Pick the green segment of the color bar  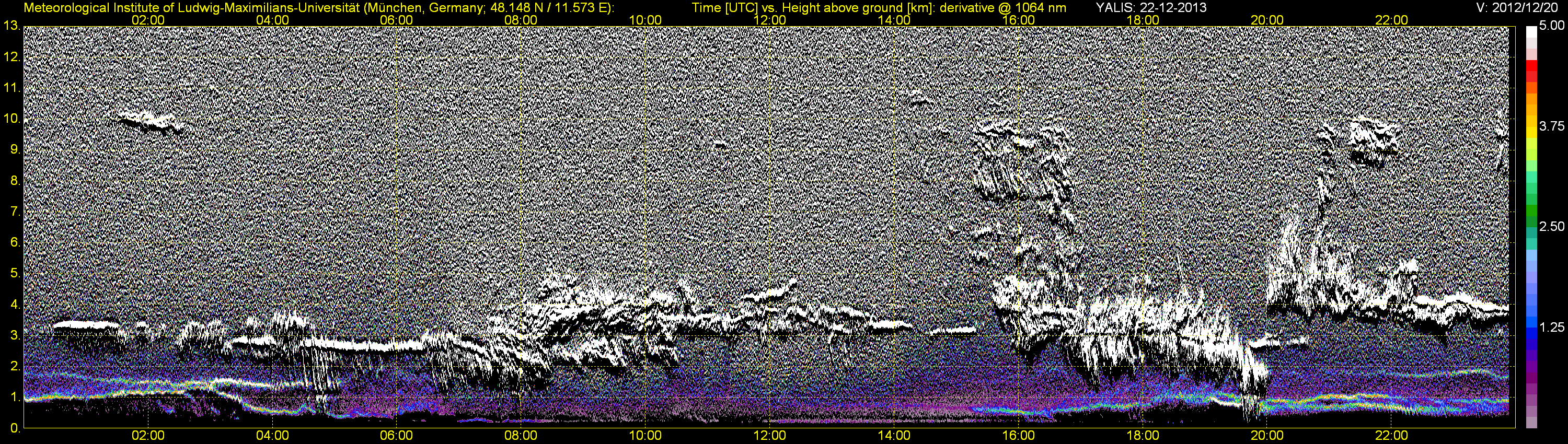point(1531,212)
